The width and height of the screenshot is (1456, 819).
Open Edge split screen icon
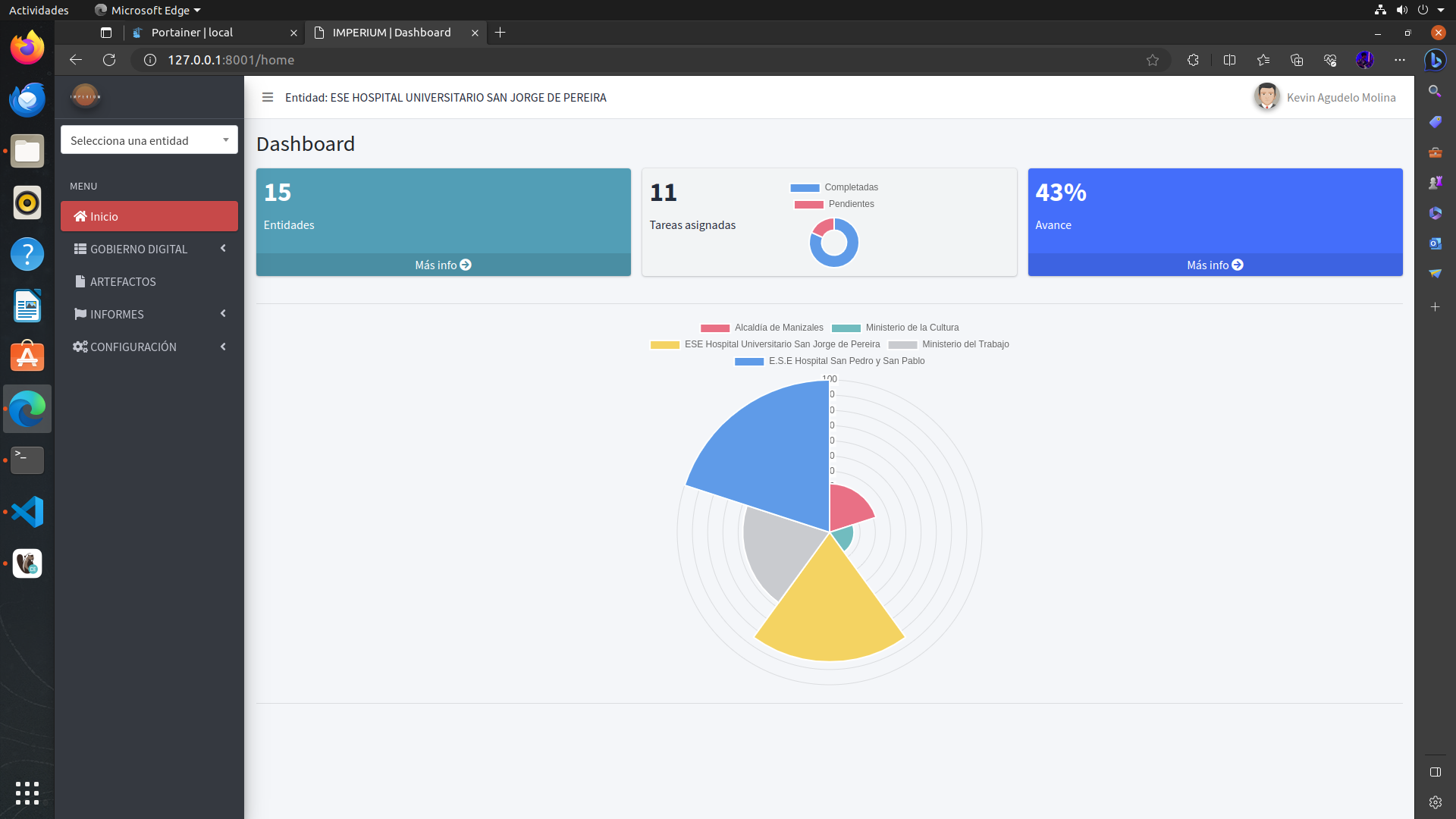[1229, 60]
